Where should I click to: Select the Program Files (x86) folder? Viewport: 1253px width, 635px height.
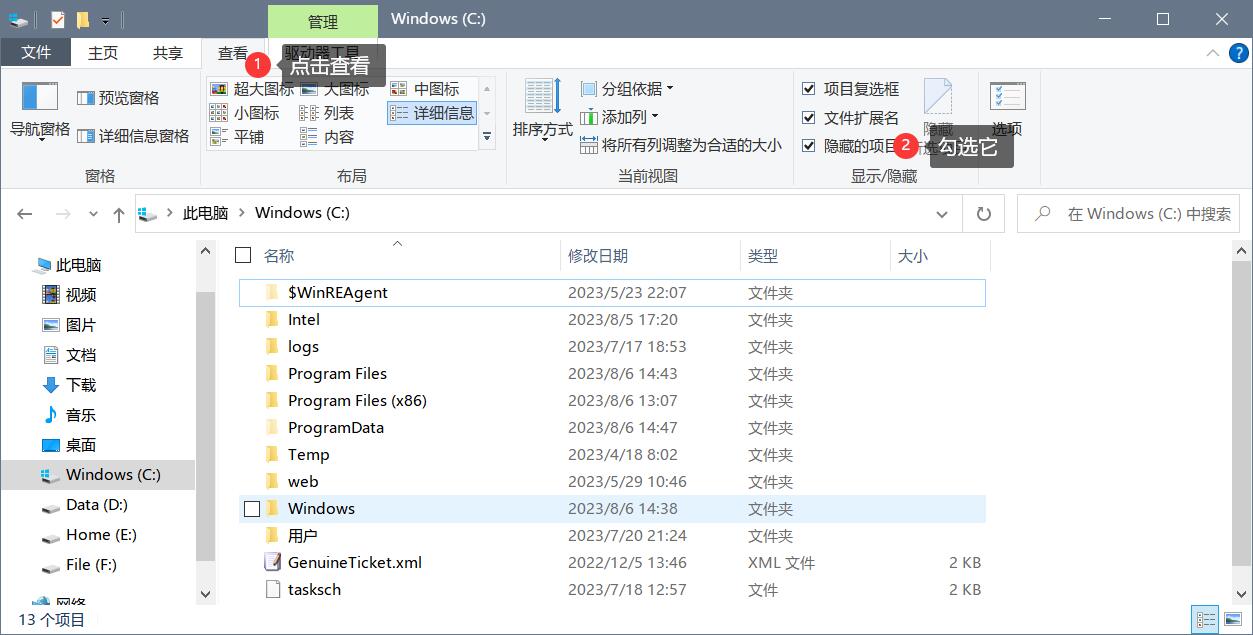click(x=612, y=401)
